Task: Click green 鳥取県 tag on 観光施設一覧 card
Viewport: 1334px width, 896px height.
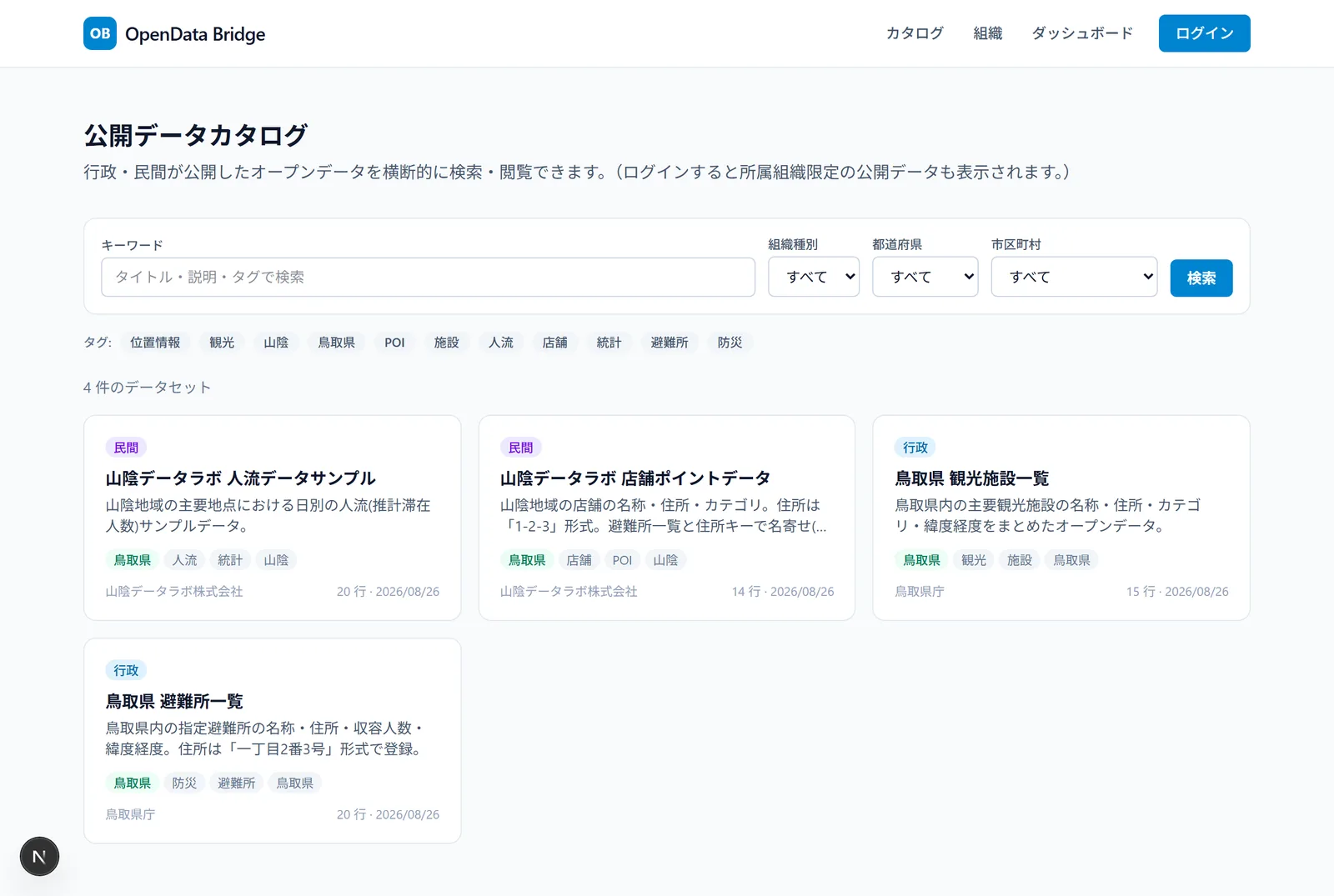Action: [922, 560]
